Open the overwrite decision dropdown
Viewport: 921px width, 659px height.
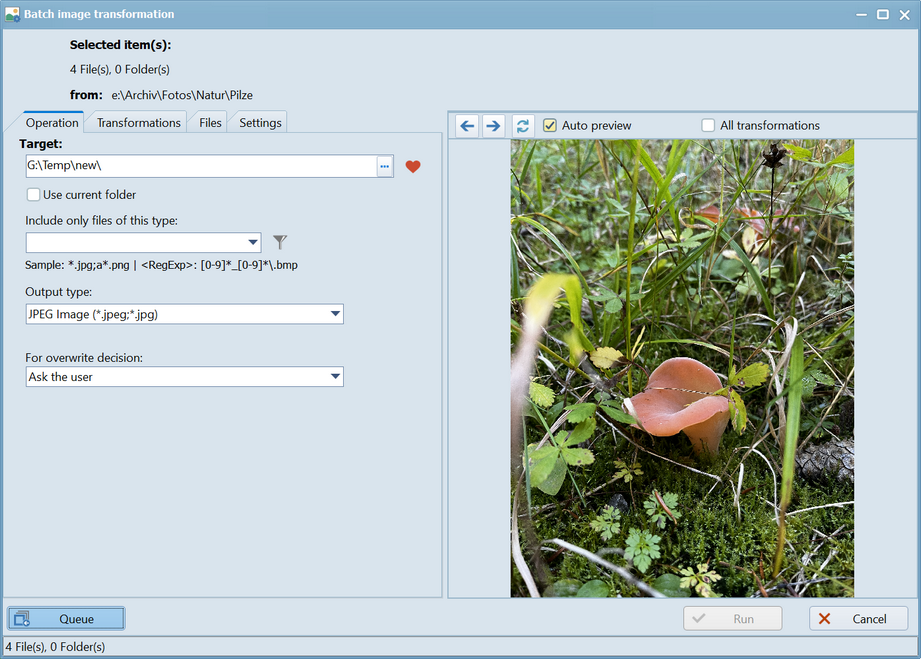tap(335, 377)
